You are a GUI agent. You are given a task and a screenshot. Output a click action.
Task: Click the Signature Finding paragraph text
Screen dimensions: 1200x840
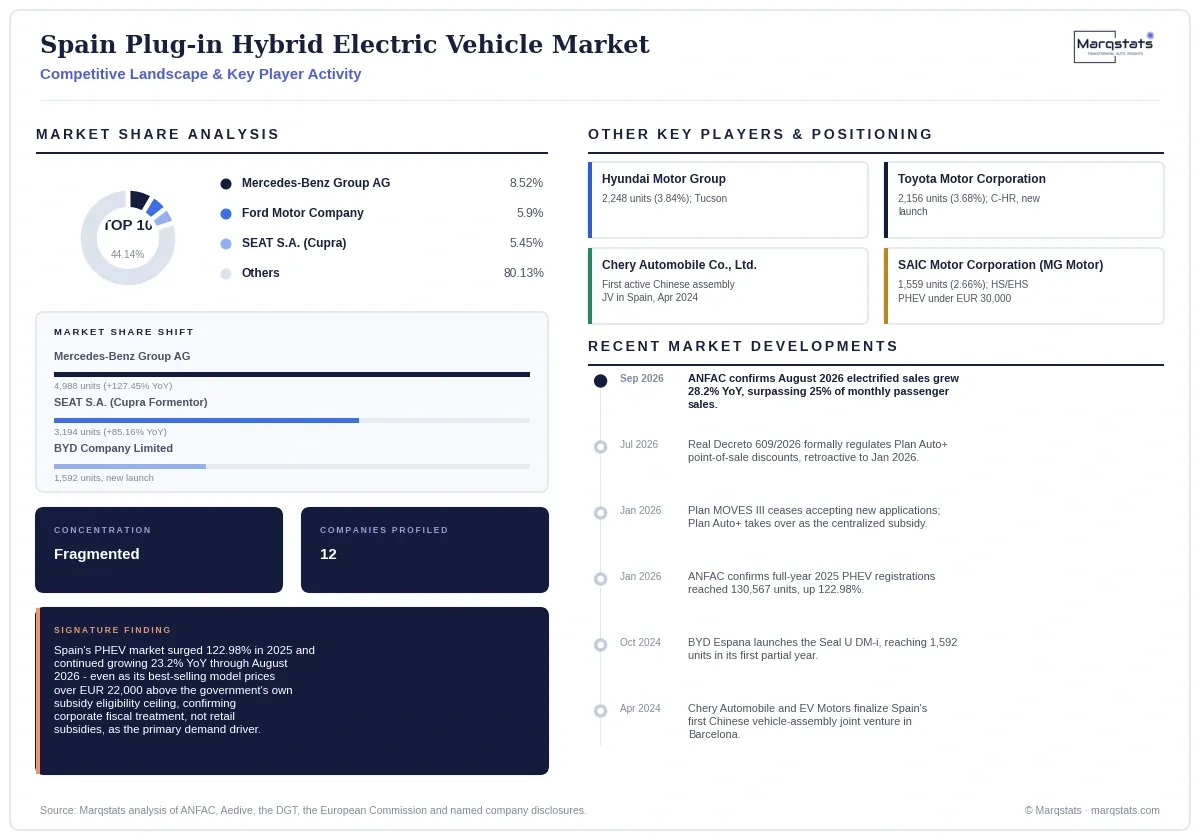pos(185,690)
